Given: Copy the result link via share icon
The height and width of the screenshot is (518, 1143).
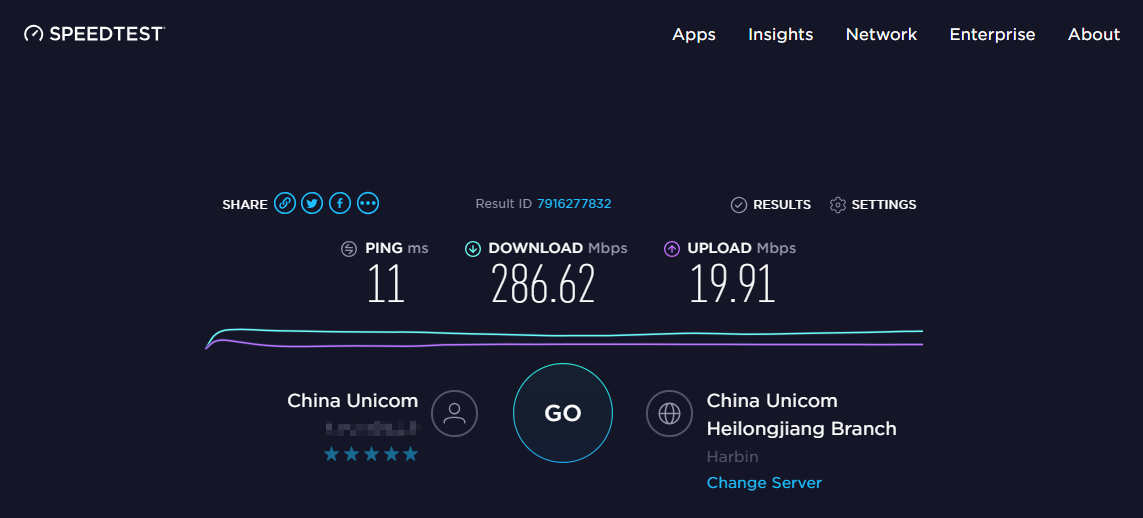Looking at the screenshot, I should click(285, 203).
